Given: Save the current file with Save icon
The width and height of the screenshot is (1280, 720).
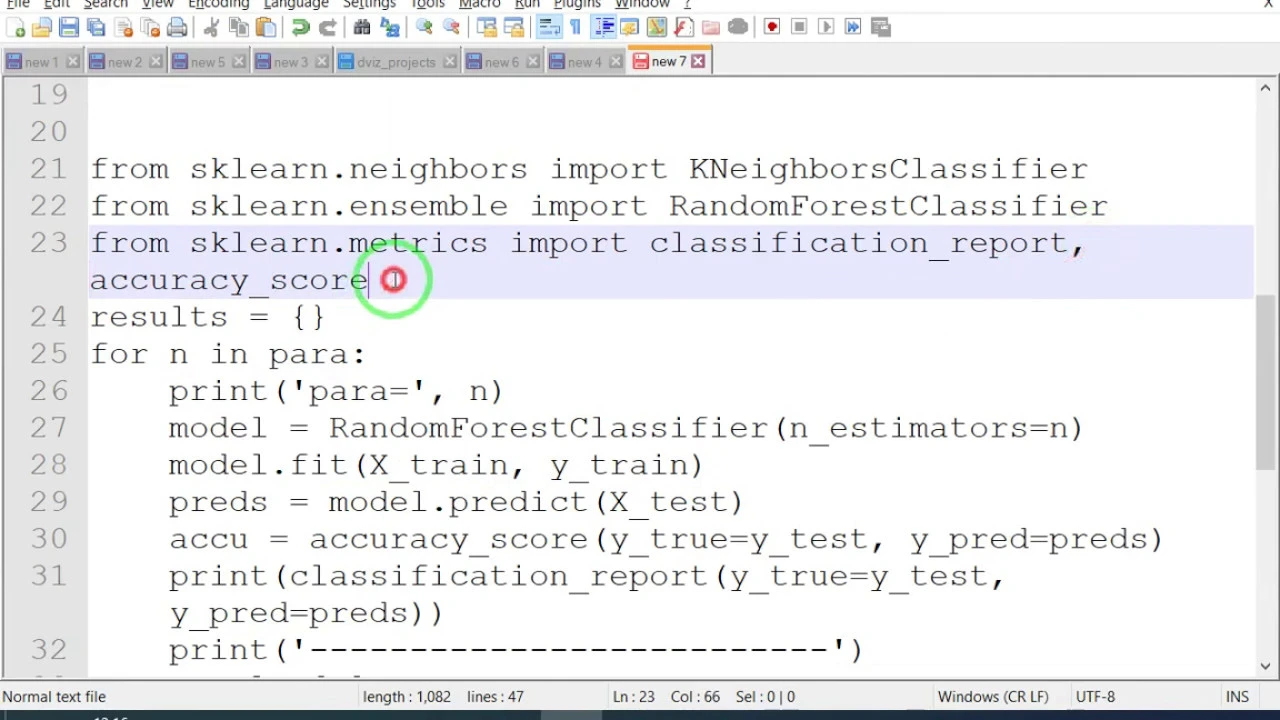Looking at the screenshot, I should pyautogui.click(x=69, y=27).
